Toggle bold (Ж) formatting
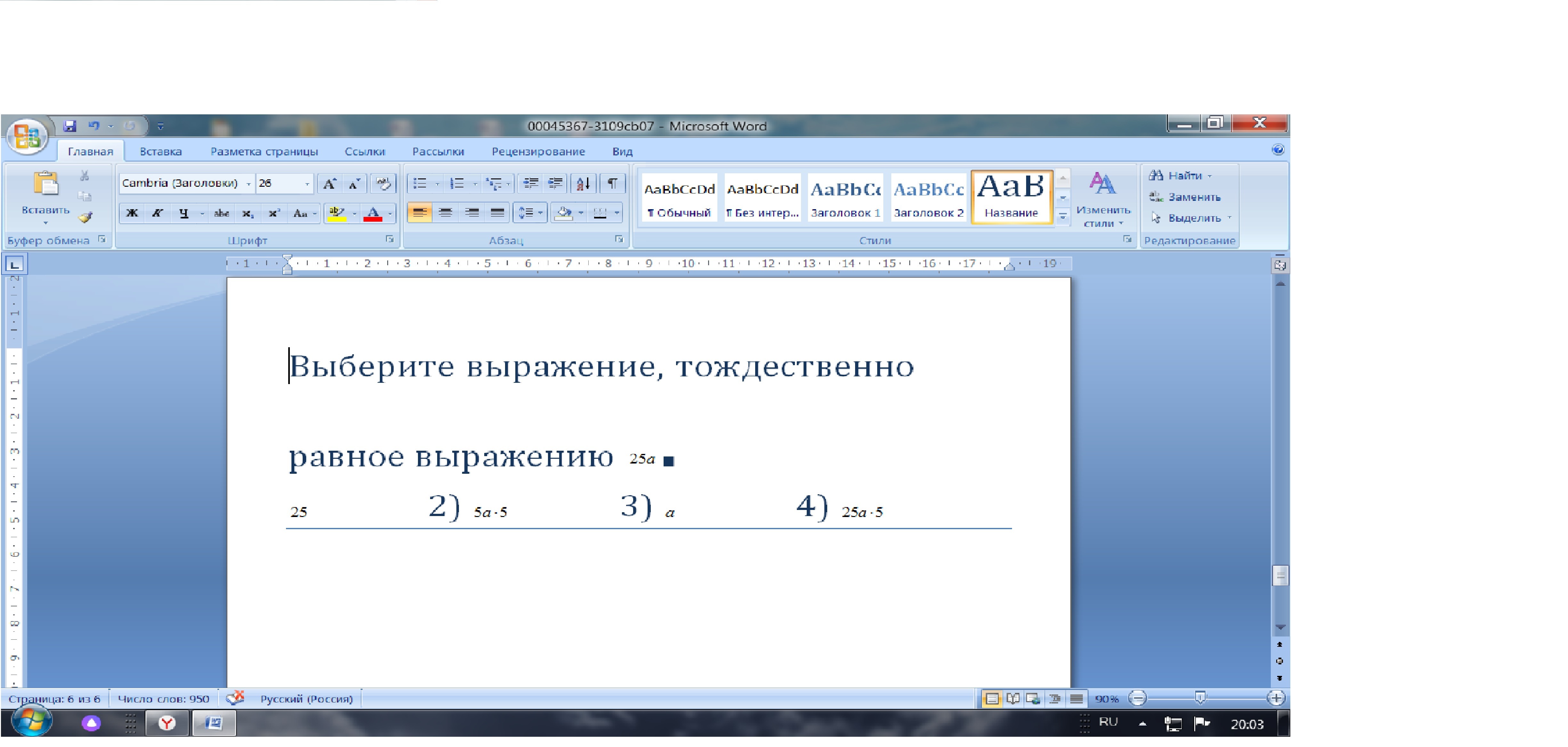 tap(132, 213)
